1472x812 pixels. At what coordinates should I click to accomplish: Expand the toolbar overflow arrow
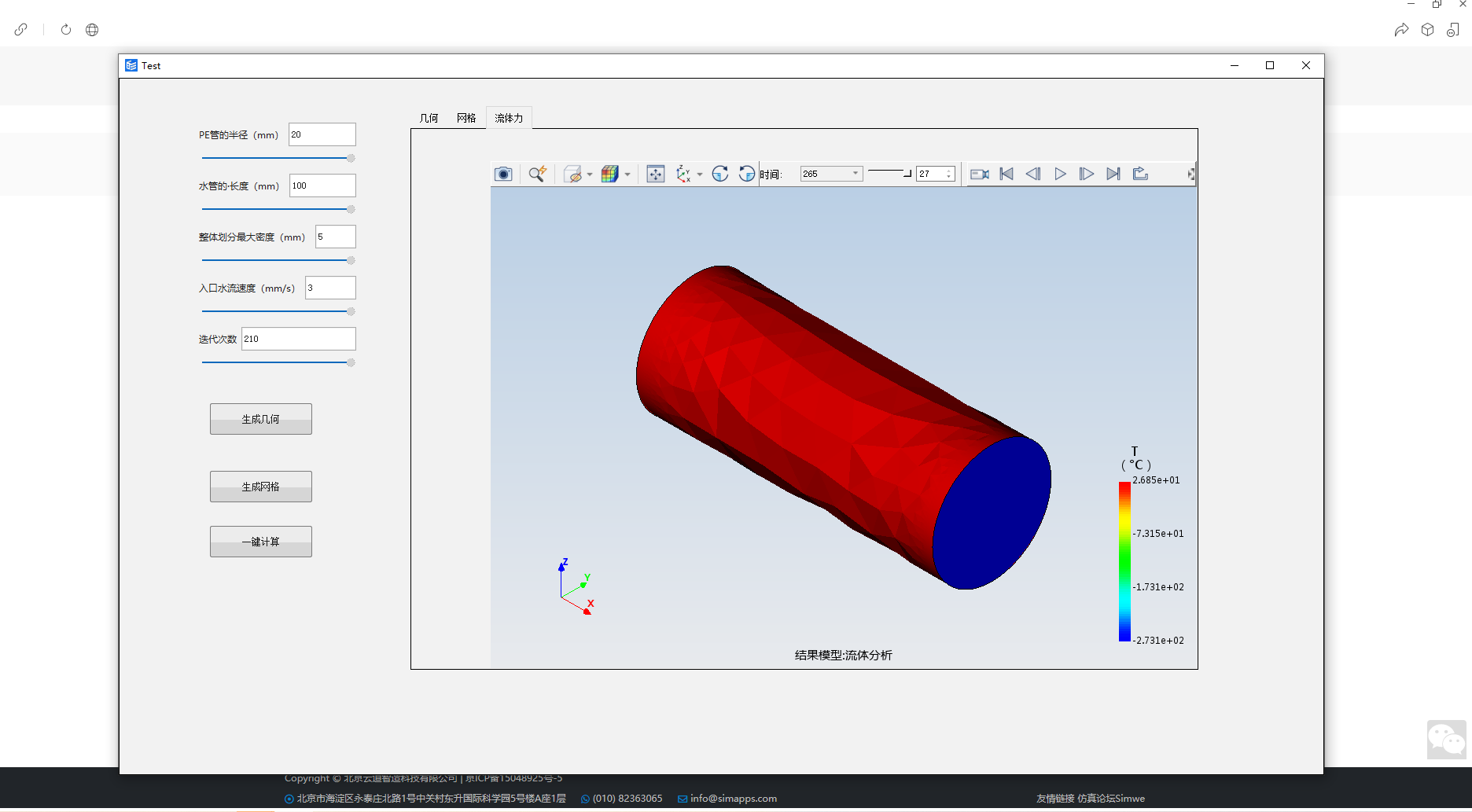click(x=1191, y=174)
